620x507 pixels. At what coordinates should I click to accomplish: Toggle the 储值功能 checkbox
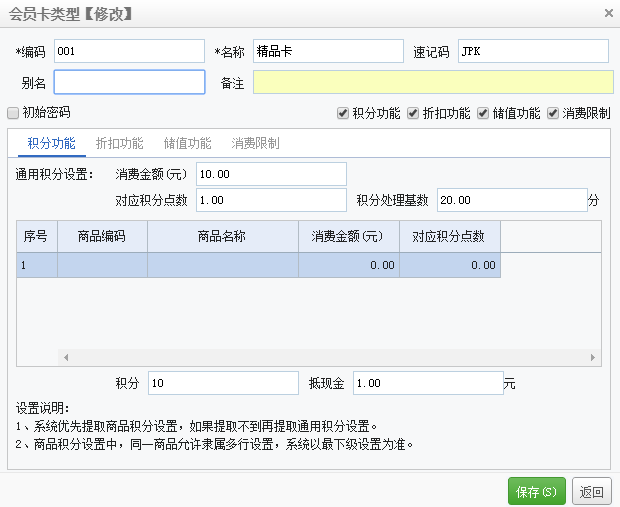[483, 113]
